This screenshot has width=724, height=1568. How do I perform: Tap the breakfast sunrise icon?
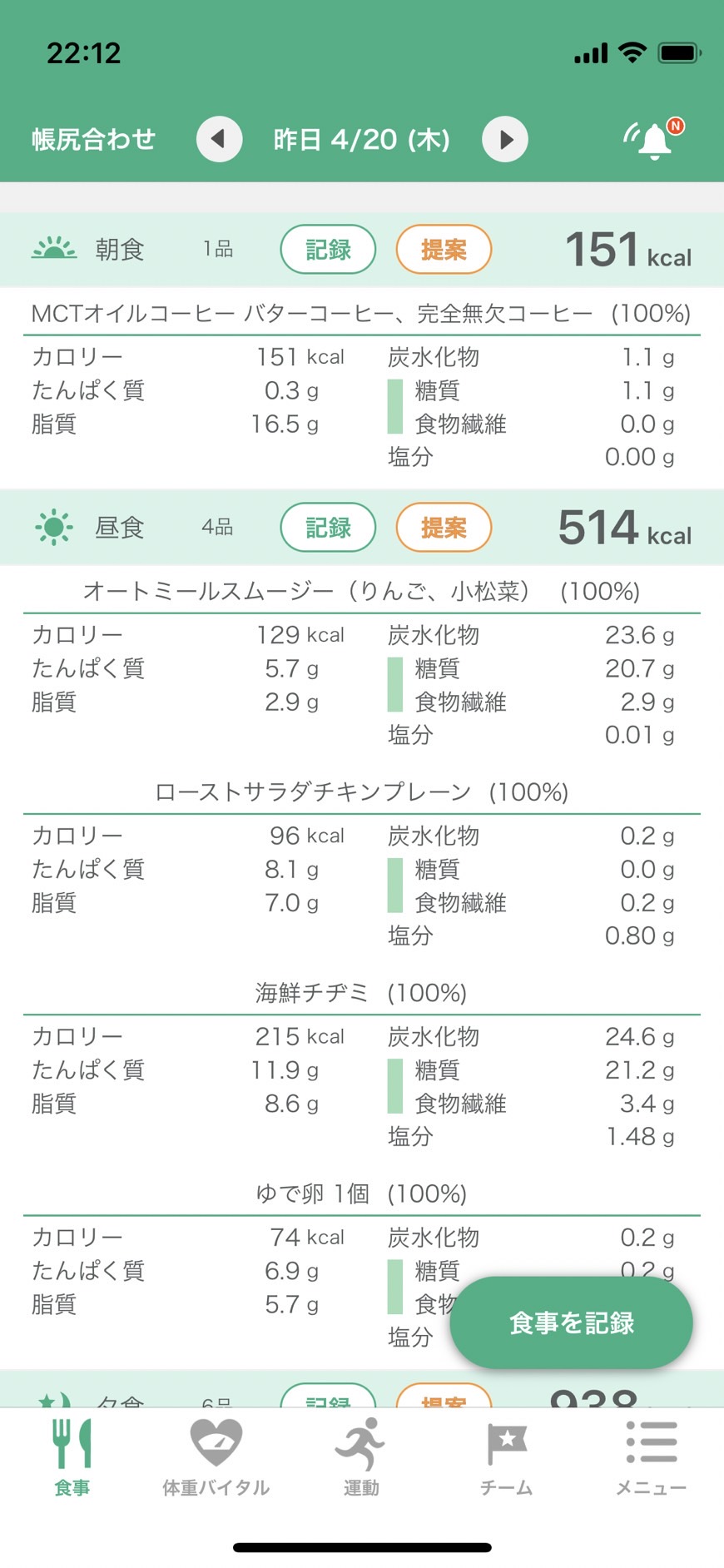click(54, 249)
